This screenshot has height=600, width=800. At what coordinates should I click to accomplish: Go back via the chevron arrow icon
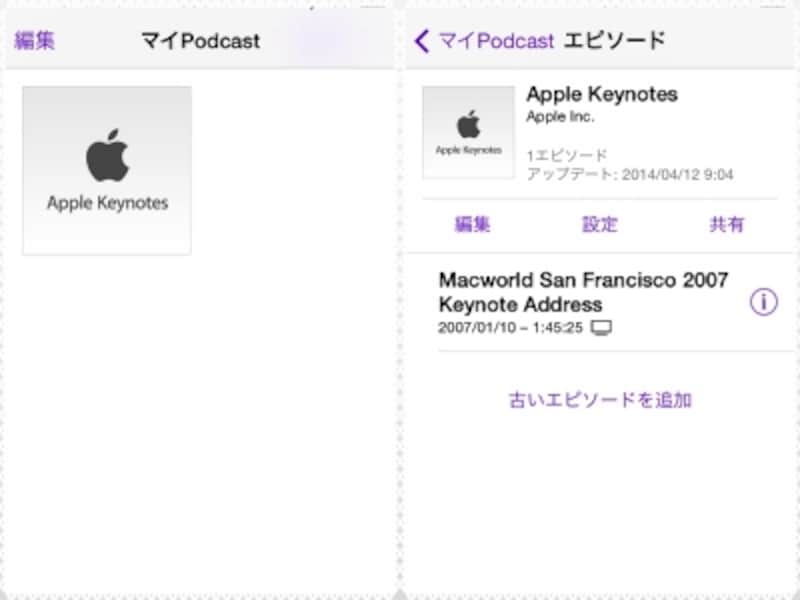click(x=422, y=41)
